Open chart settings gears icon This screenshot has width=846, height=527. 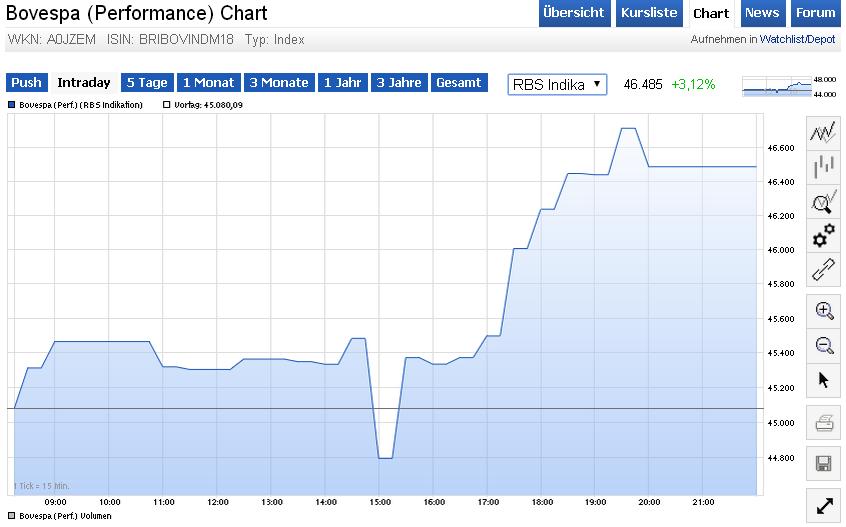[824, 235]
